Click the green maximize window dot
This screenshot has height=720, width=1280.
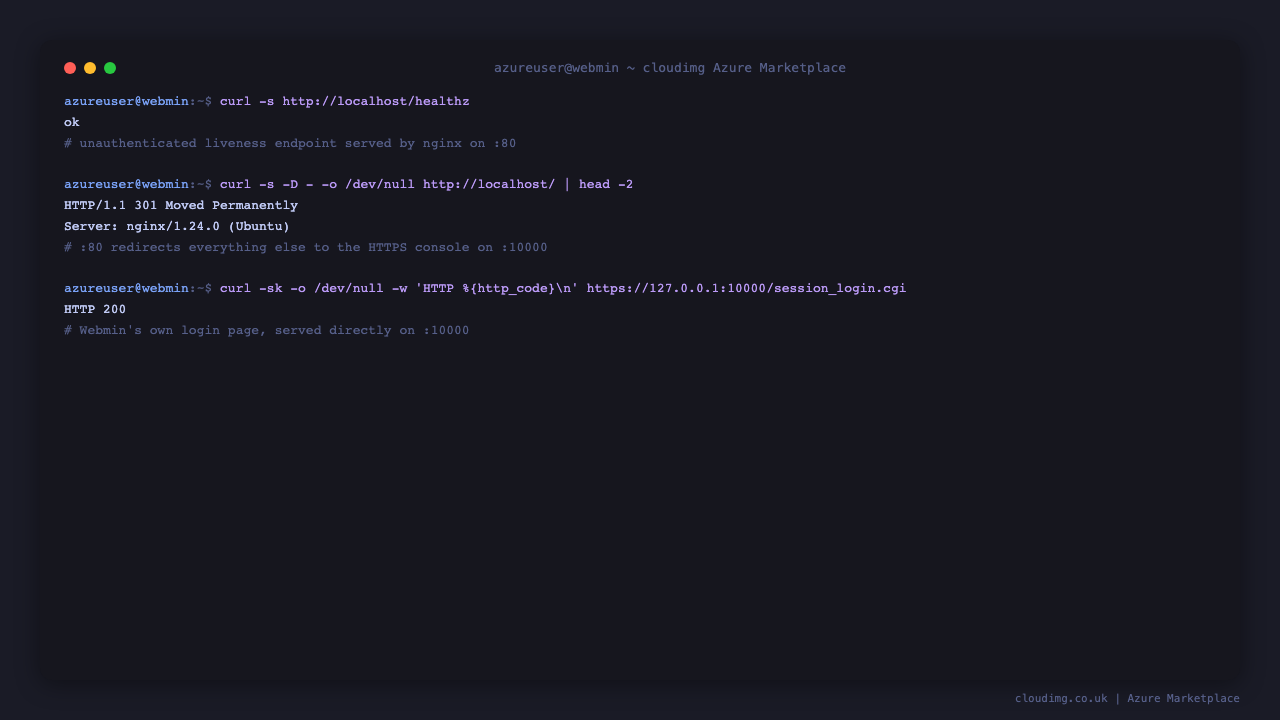[110, 68]
